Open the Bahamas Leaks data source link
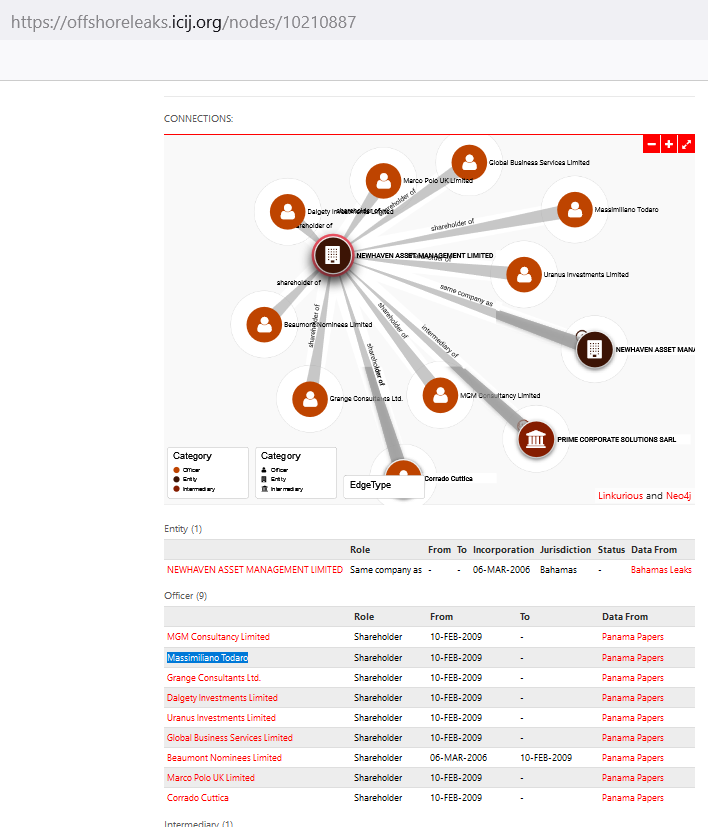Viewport: 708px width, 827px height. tap(661, 570)
